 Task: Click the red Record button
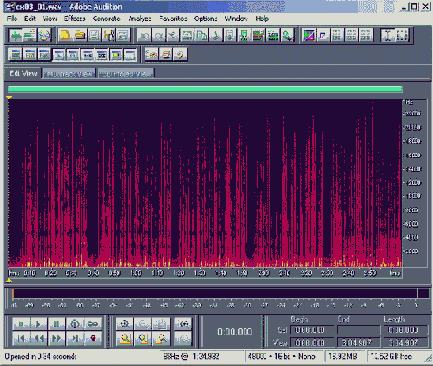tap(92, 338)
